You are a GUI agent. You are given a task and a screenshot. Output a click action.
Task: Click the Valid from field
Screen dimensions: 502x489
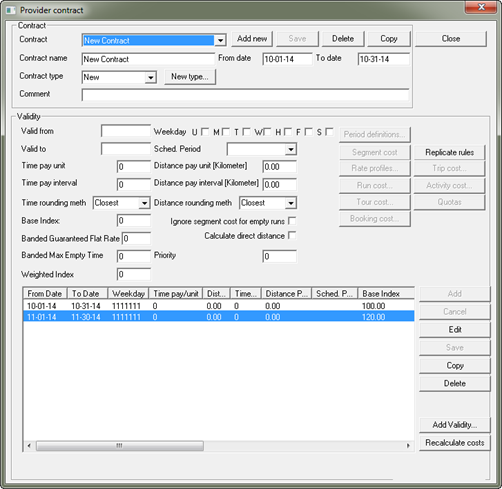[126, 131]
